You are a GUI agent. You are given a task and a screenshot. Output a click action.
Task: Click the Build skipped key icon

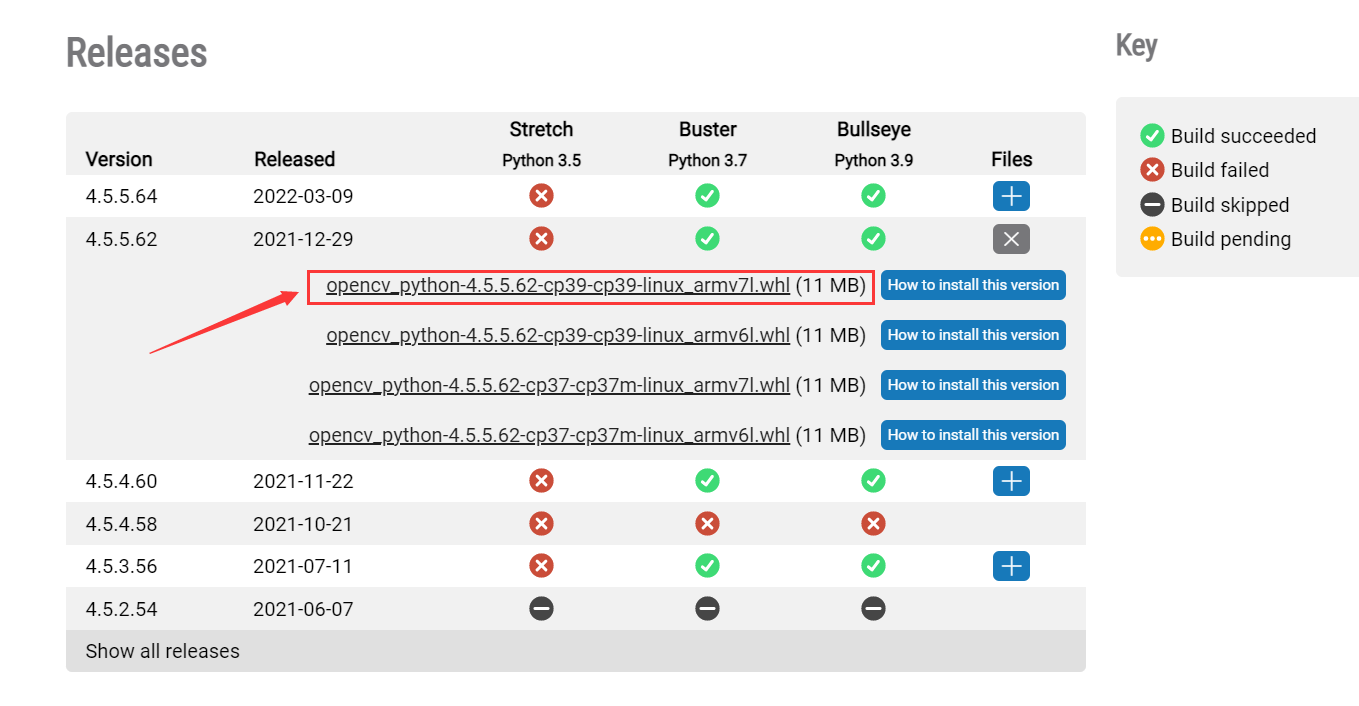point(1152,205)
